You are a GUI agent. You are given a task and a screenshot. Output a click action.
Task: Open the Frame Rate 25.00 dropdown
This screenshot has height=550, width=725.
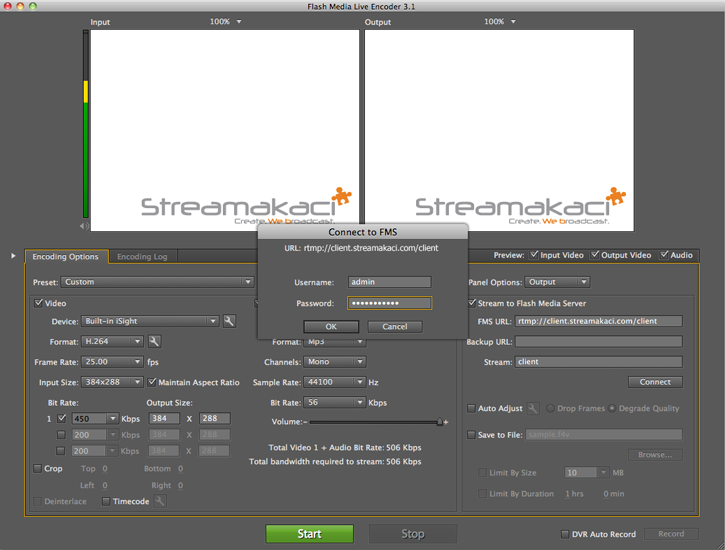pyautogui.click(x=112, y=362)
